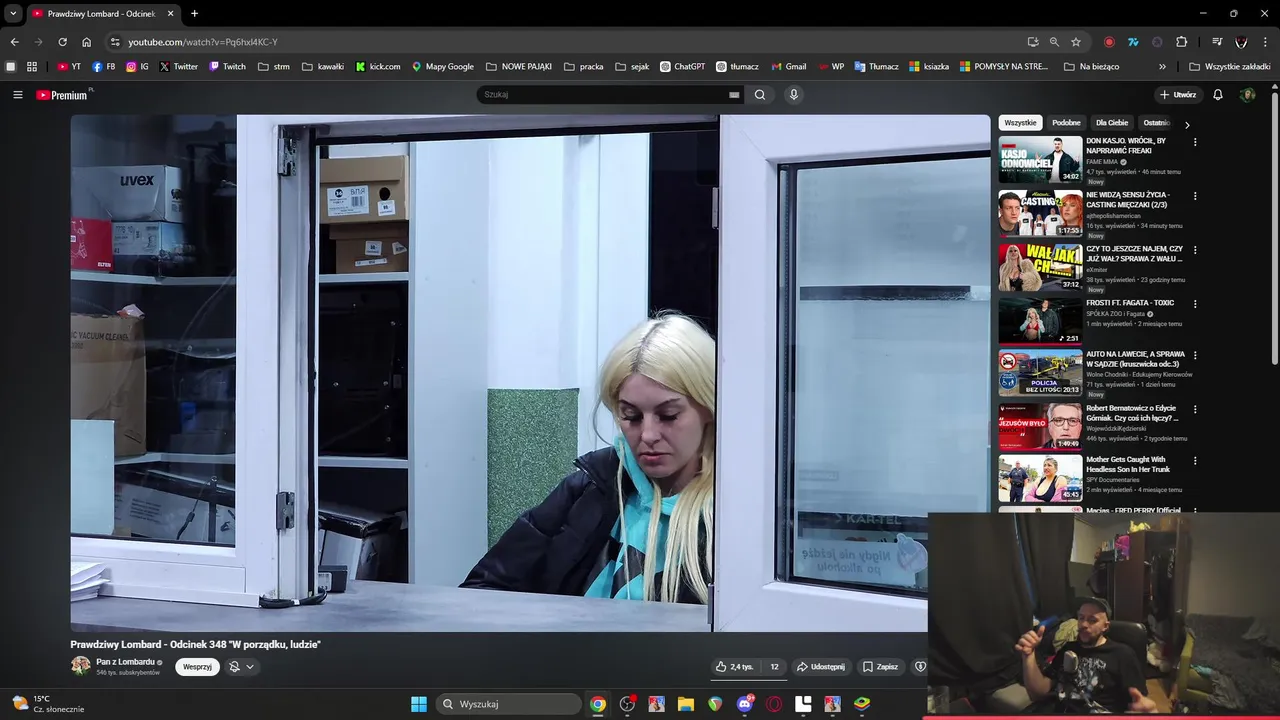Bookmark this page with the star icon
The height and width of the screenshot is (720, 1280).
[x=1076, y=42]
